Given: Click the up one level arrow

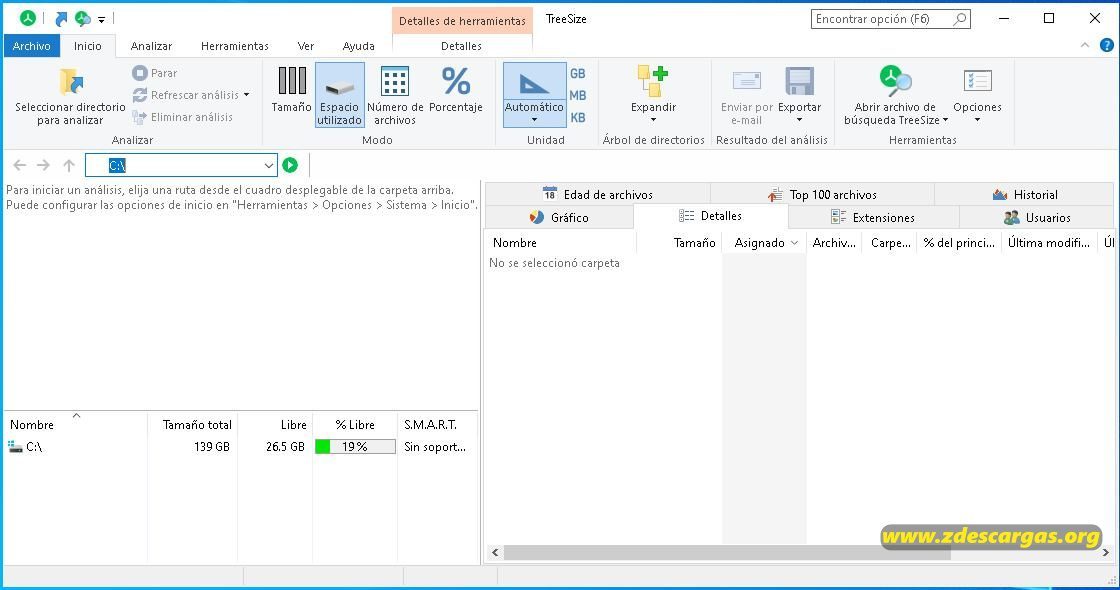Looking at the screenshot, I should pyautogui.click(x=69, y=165).
